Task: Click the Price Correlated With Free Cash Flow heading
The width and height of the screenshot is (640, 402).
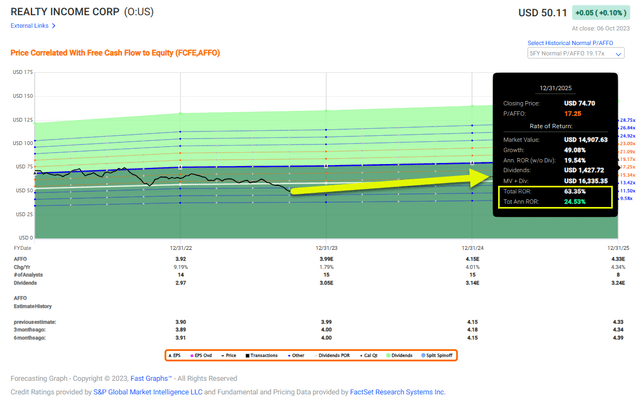Action: (x=115, y=53)
